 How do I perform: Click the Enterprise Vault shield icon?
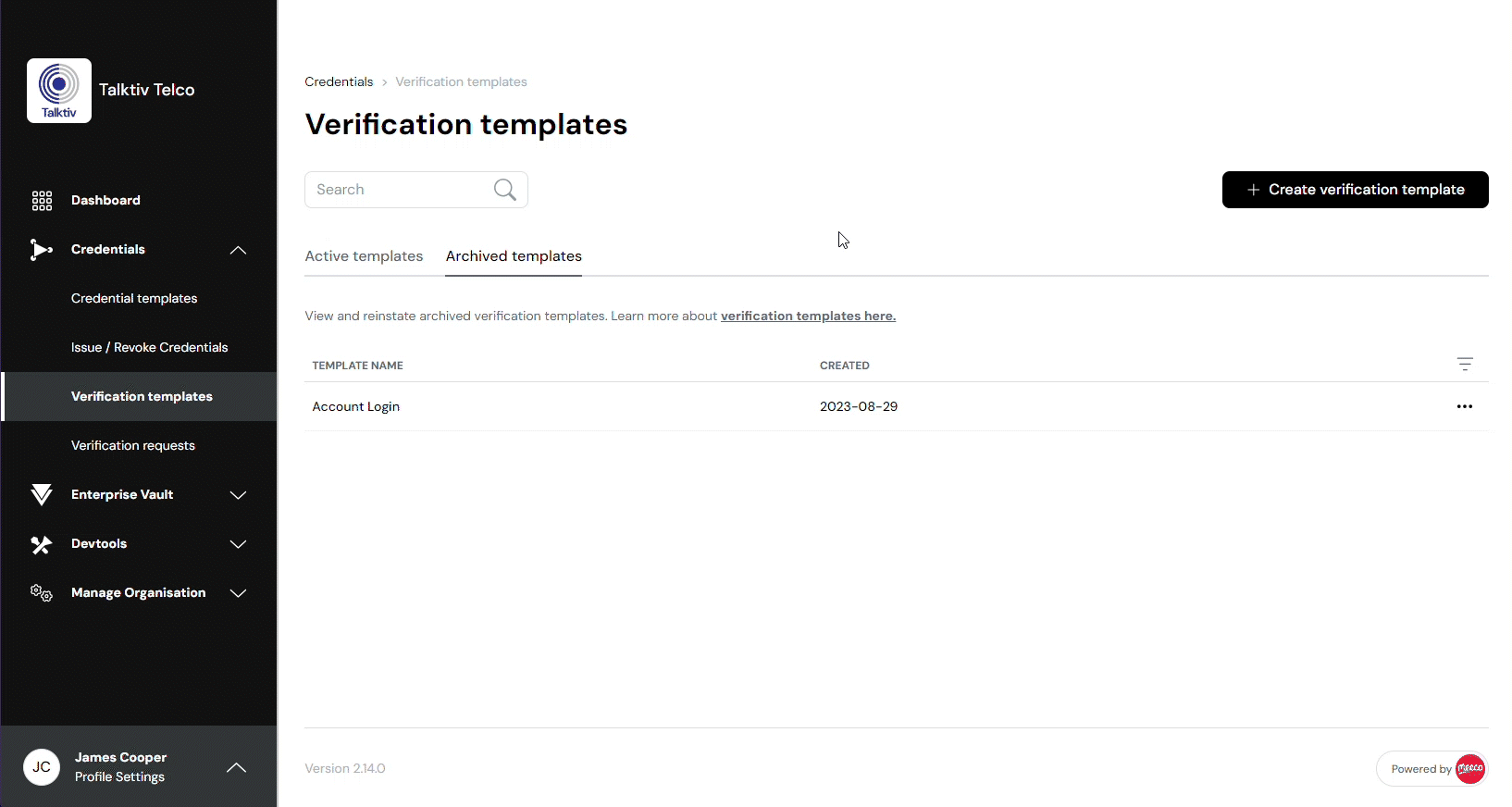coord(41,494)
